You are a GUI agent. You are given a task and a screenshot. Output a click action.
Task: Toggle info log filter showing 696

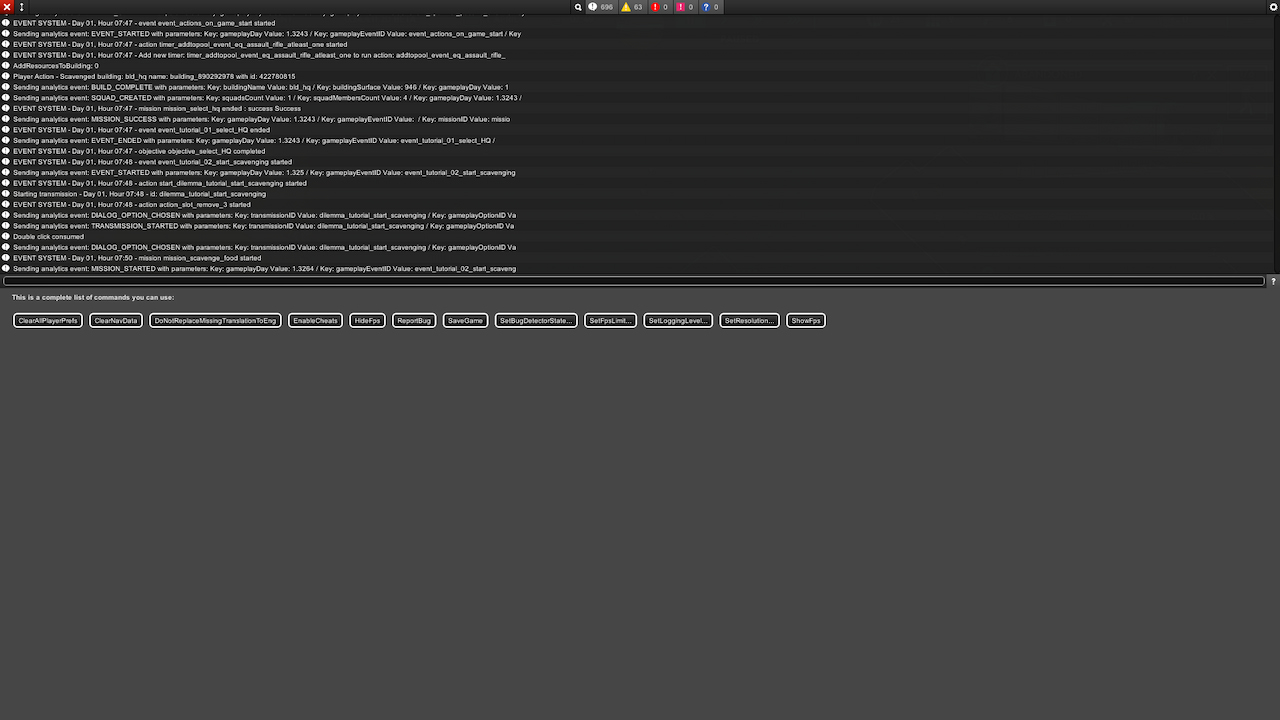click(x=601, y=7)
